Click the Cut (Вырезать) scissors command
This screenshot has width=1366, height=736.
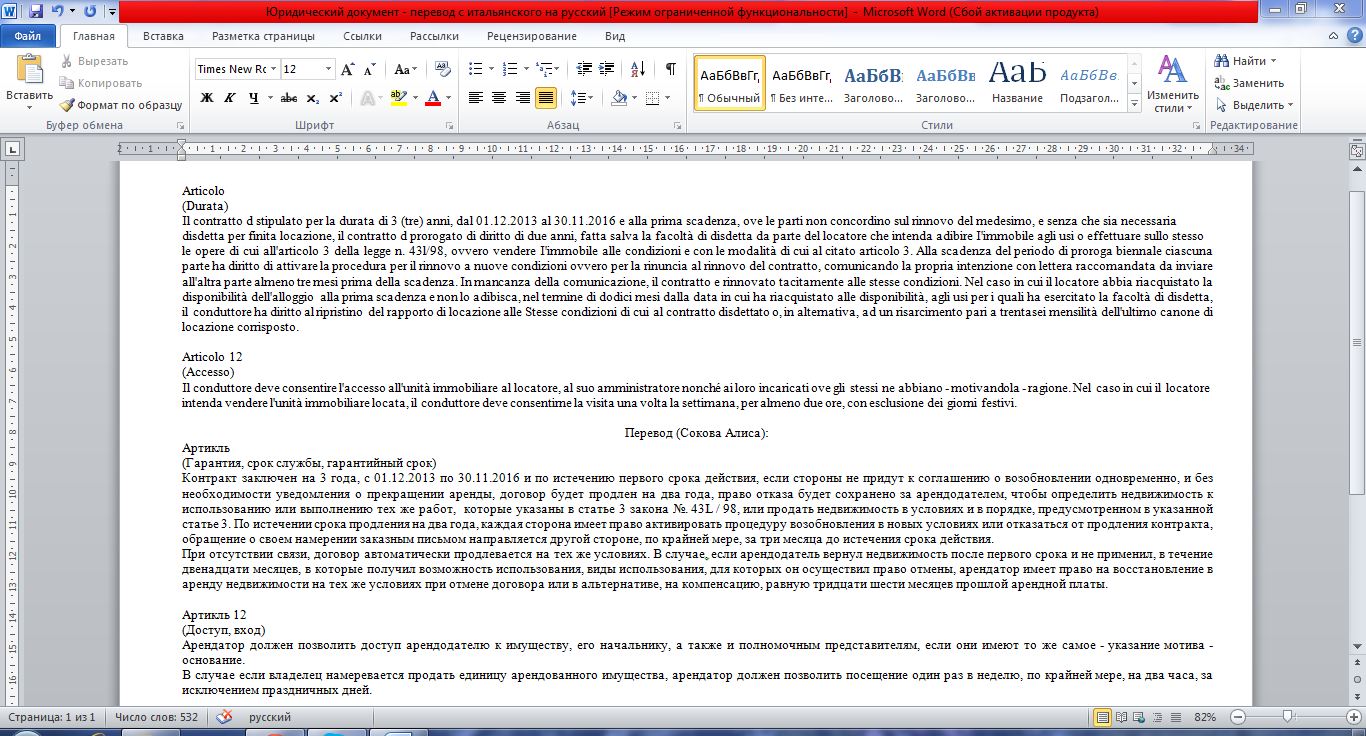tap(93, 61)
